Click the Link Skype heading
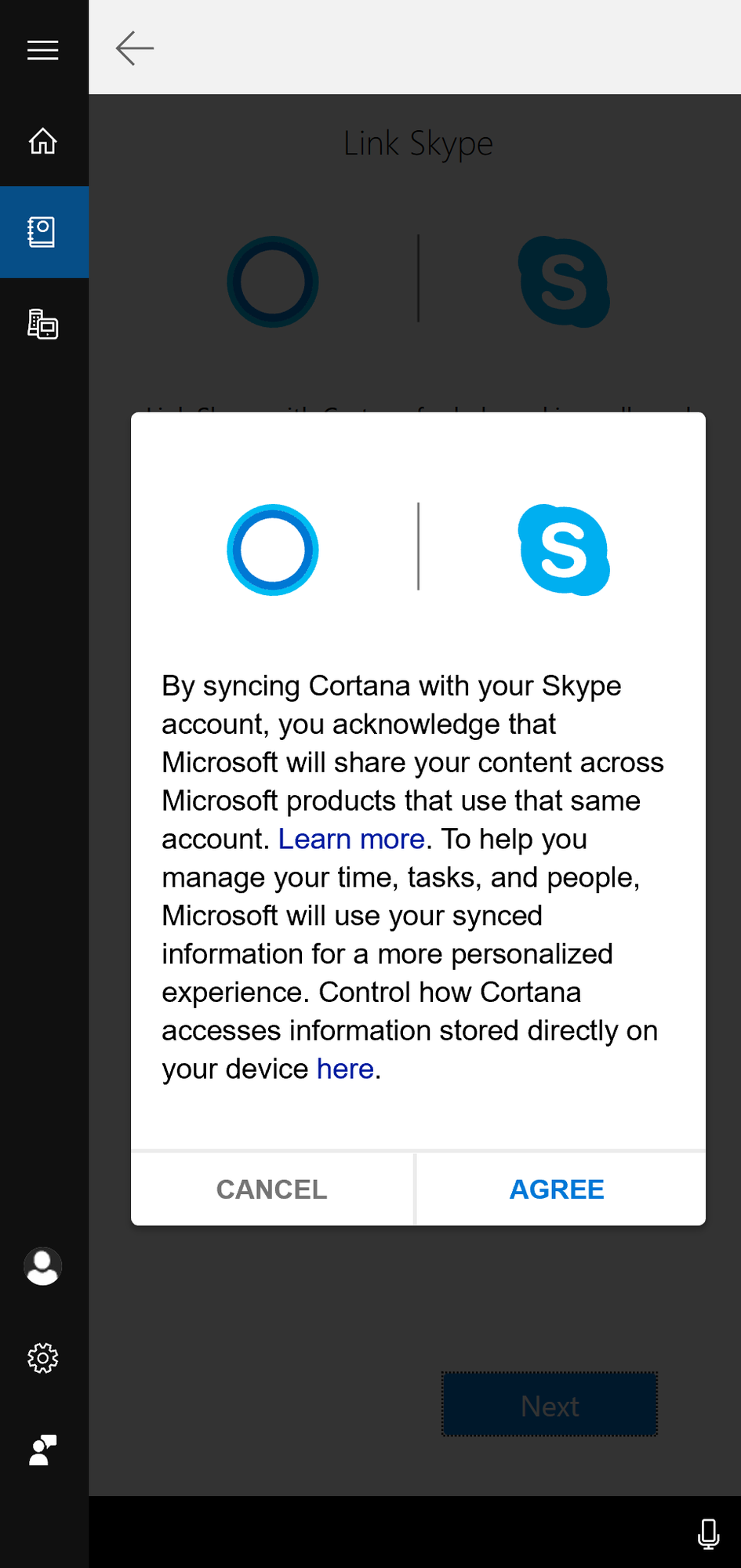The width and height of the screenshot is (741, 1568). pos(418,143)
